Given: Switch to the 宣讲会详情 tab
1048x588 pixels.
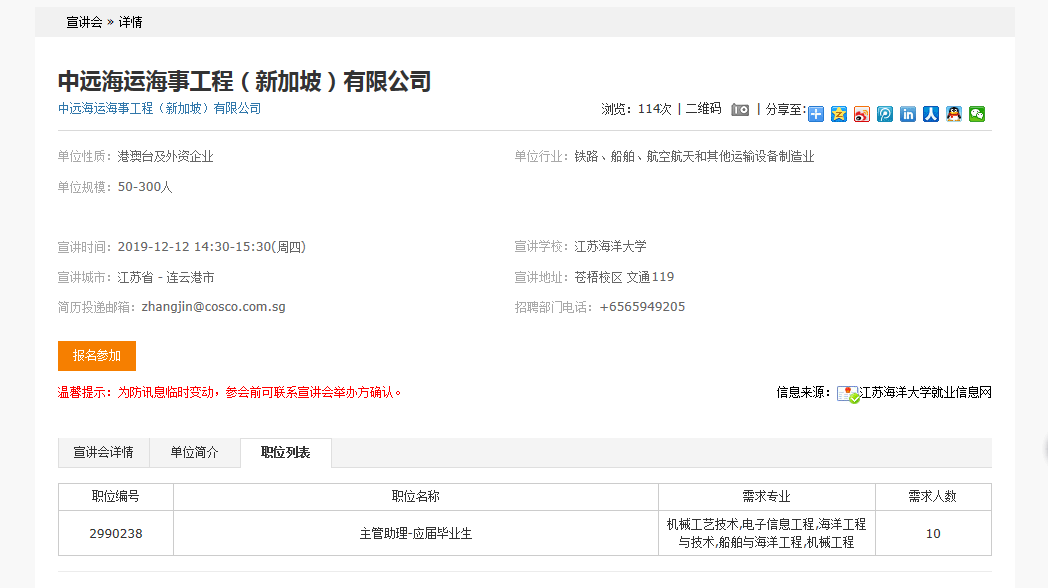Looking at the screenshot, I should (x=104, y=452).
